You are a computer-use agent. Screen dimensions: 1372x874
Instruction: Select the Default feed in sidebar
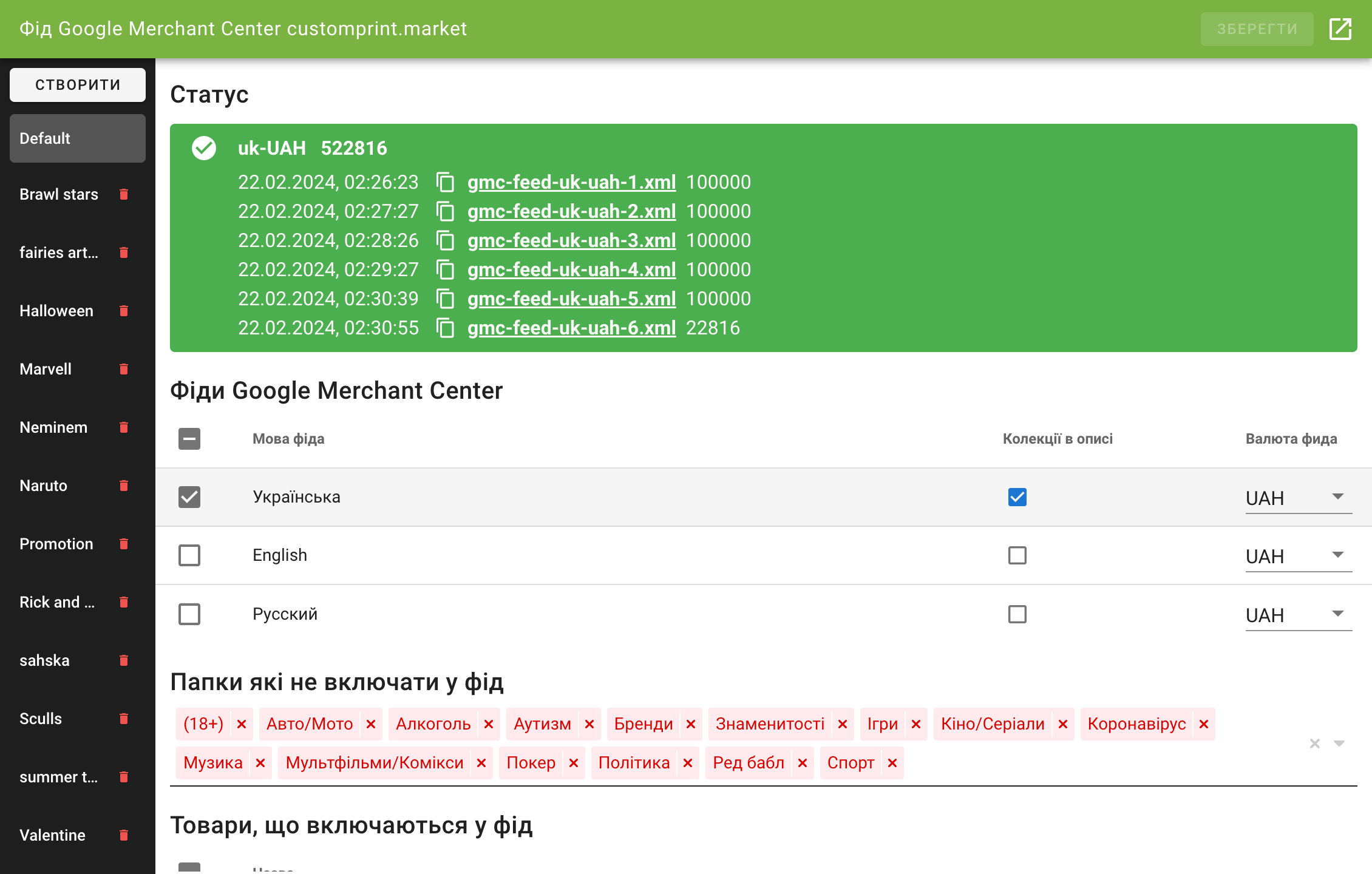(78, 138)
